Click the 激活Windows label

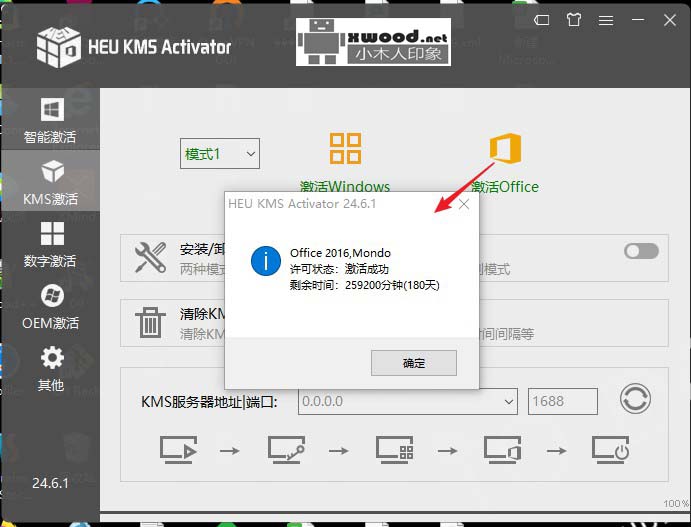tap(345, 187)
